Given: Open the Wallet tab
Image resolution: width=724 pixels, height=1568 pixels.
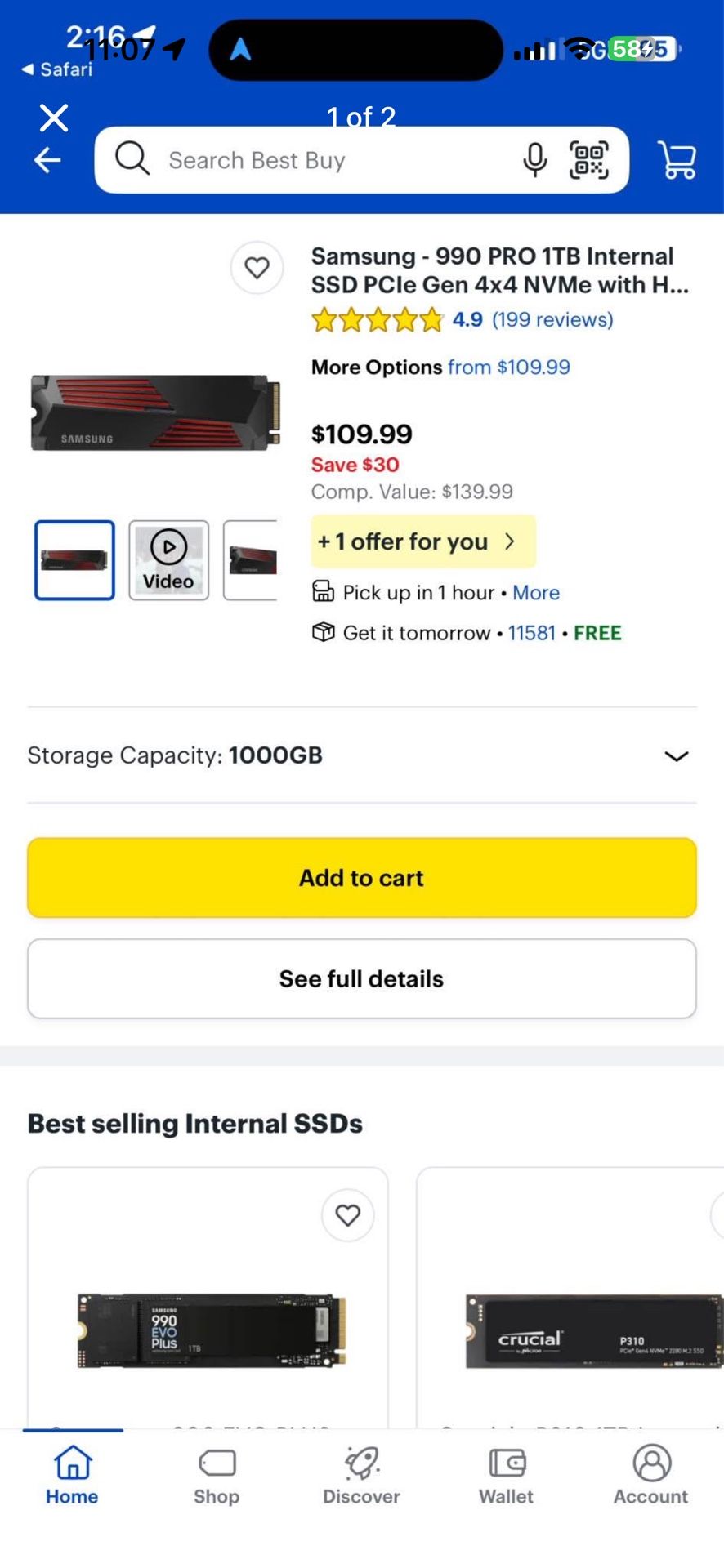Looking at the screenshot, I should point(506,1477).
